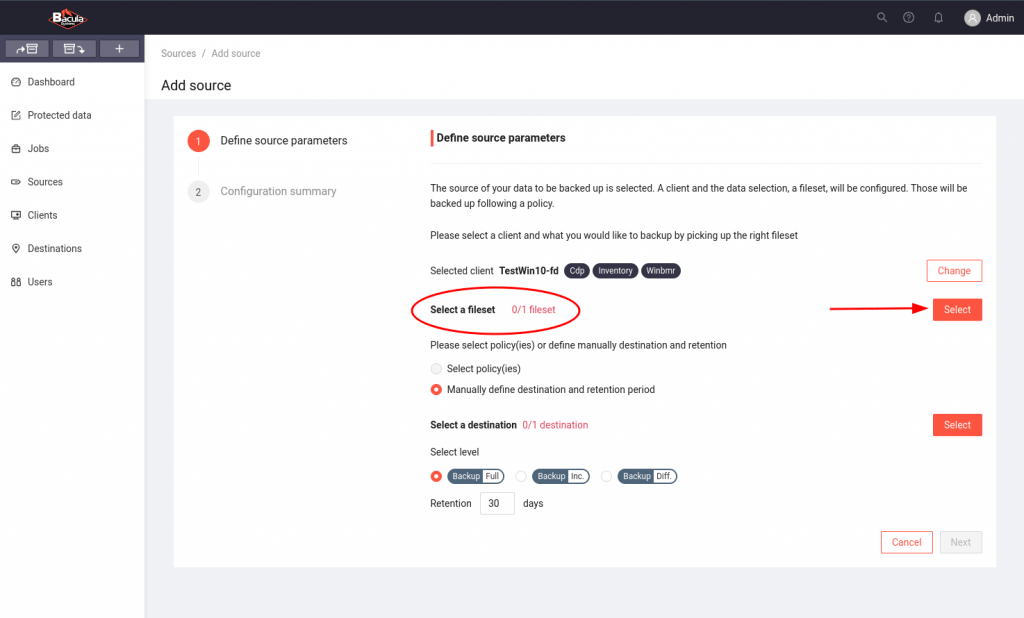
Task: Select 'Manually define destination and retention period'
Action: pyautogui.click(x=436, y=390)
